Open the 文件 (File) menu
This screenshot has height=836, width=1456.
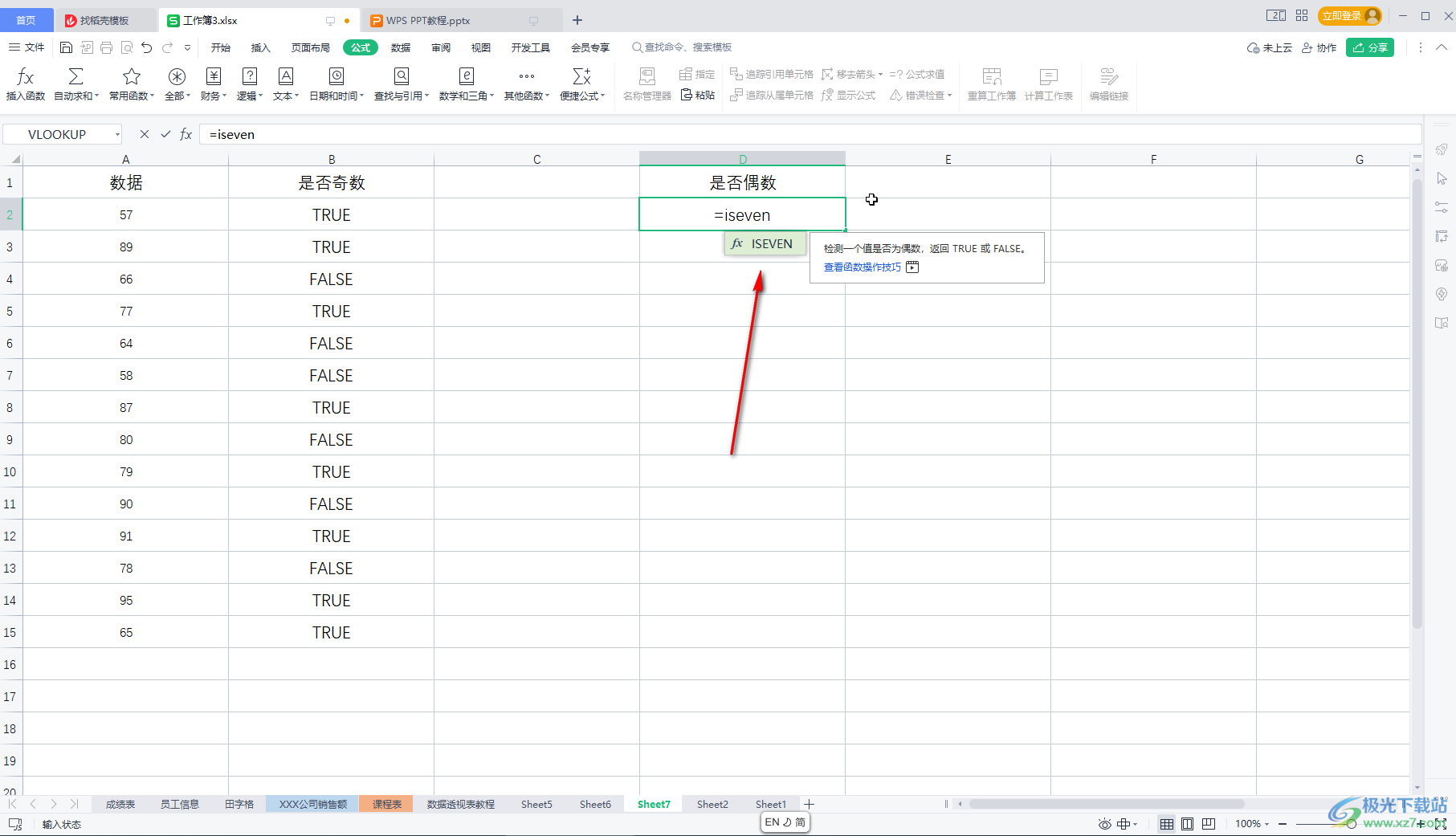pos(27,47)
